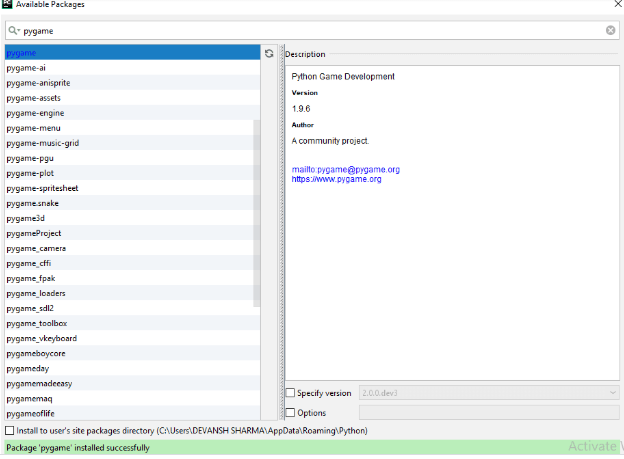Select the pygame_sdl2 package
The height and width of the screenshot is (459, 624).
[x=133, y=309]
